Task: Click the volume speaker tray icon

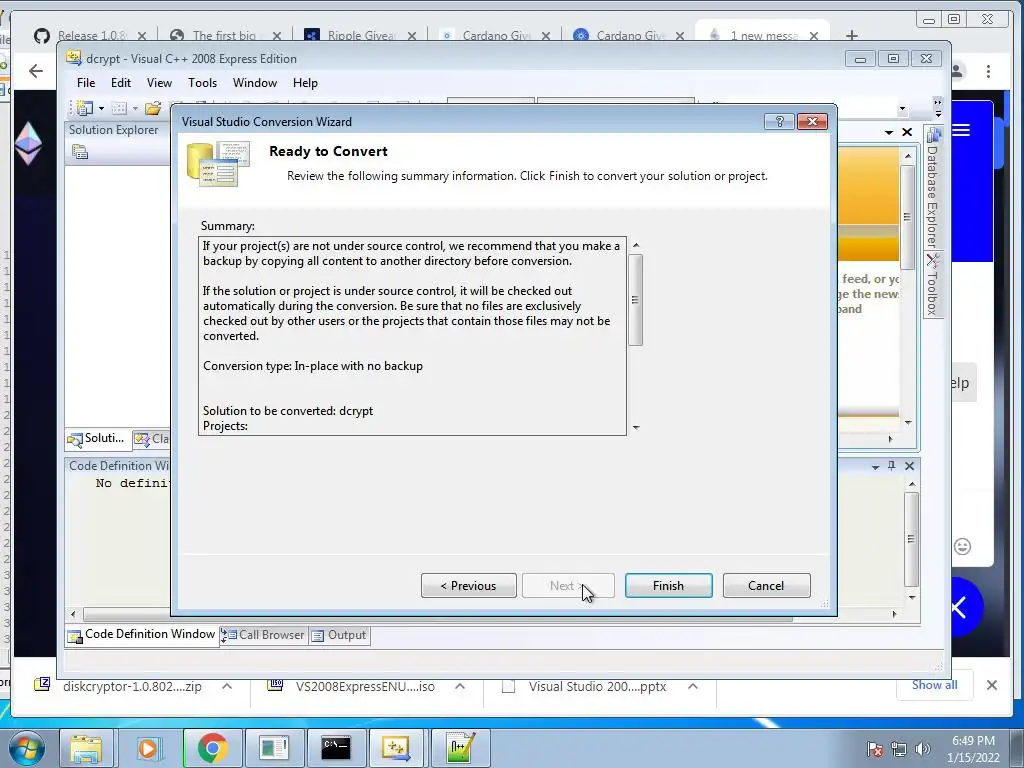Action: [x=923, y=749]
